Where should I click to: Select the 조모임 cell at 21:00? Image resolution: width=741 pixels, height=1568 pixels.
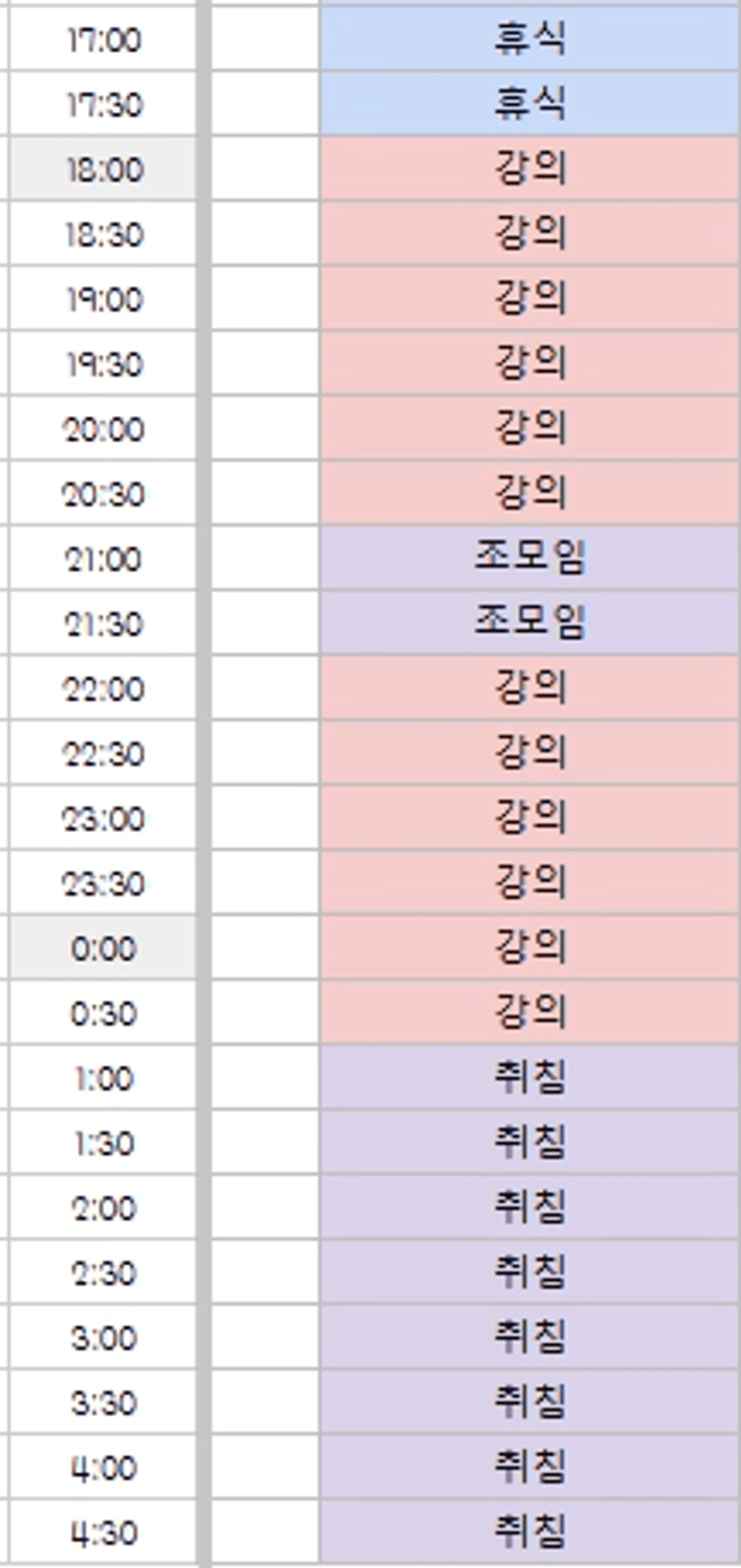coord(530,559)
